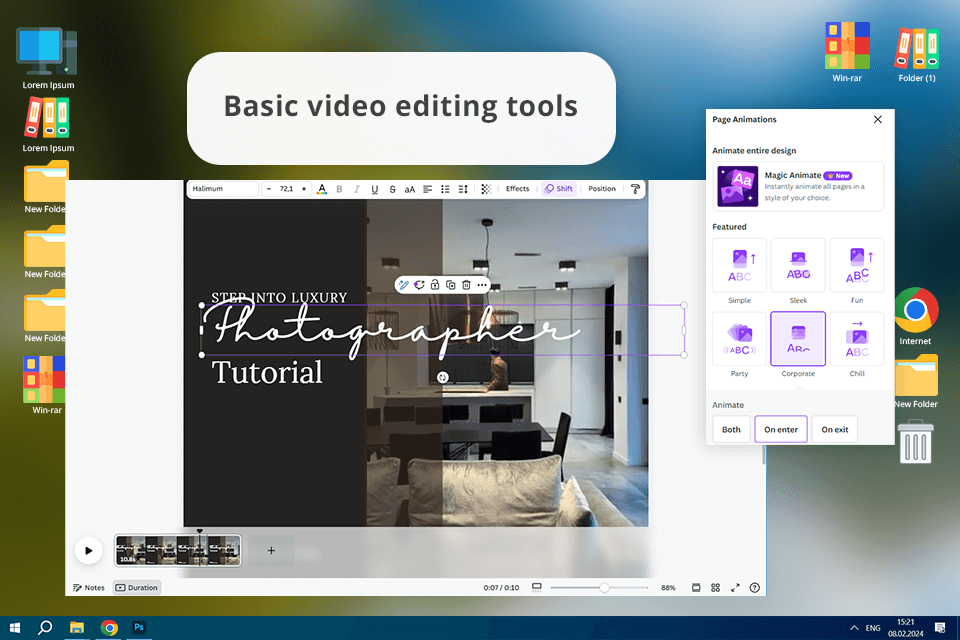
Task: Increase font size with plus button
Action: click(304, 189)
